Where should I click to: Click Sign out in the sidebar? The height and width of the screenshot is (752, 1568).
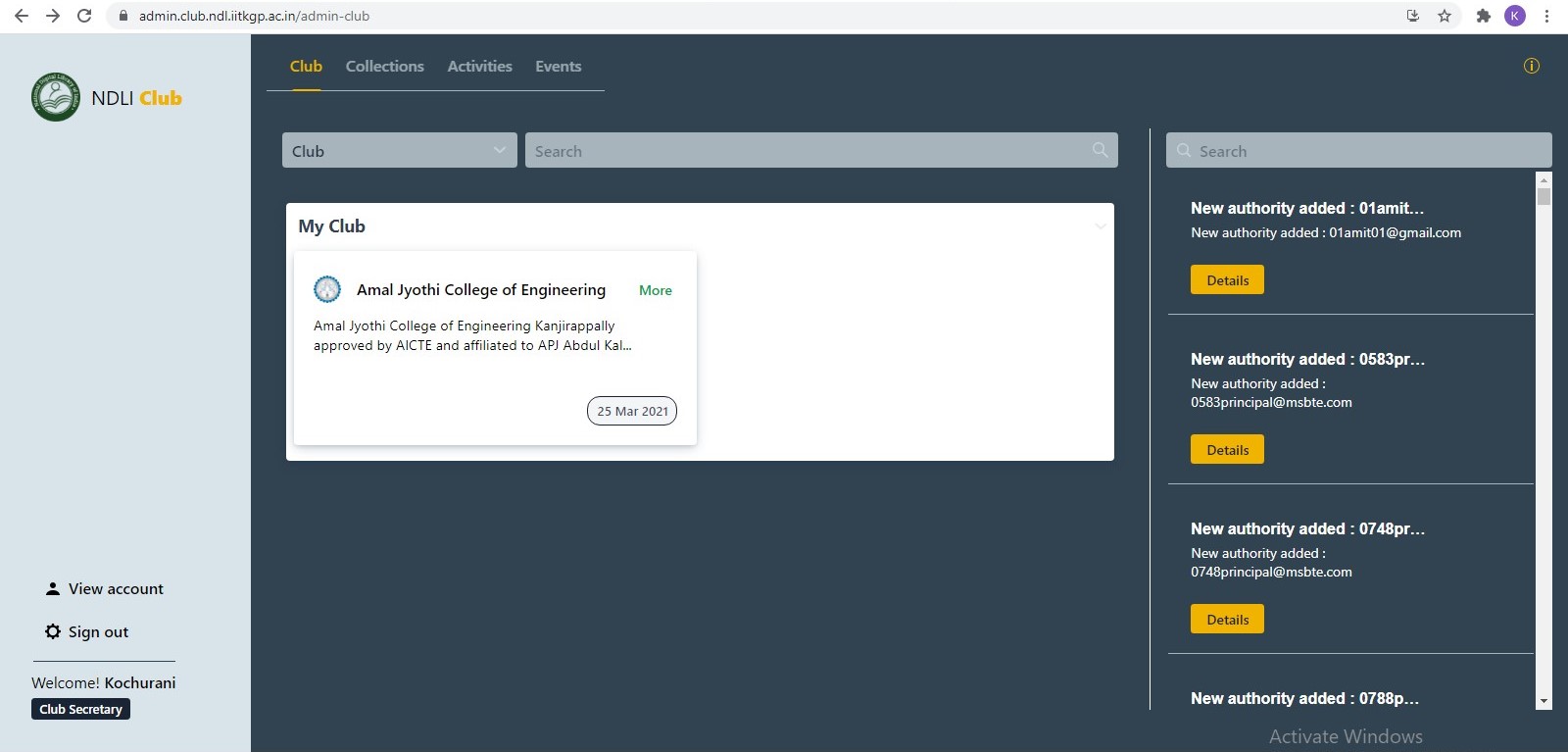click(x=98, y=632)
